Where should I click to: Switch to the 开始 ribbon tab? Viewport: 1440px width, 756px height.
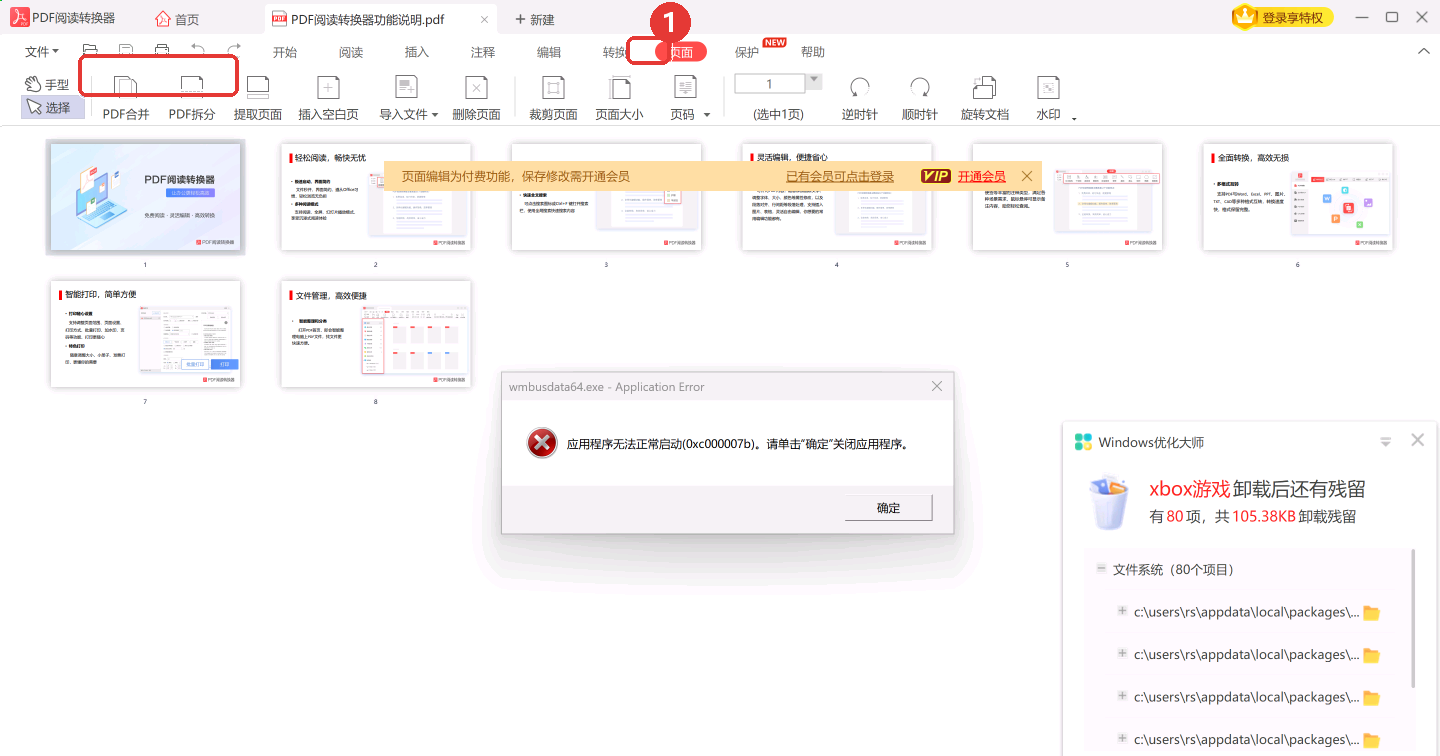coord(284,52)
